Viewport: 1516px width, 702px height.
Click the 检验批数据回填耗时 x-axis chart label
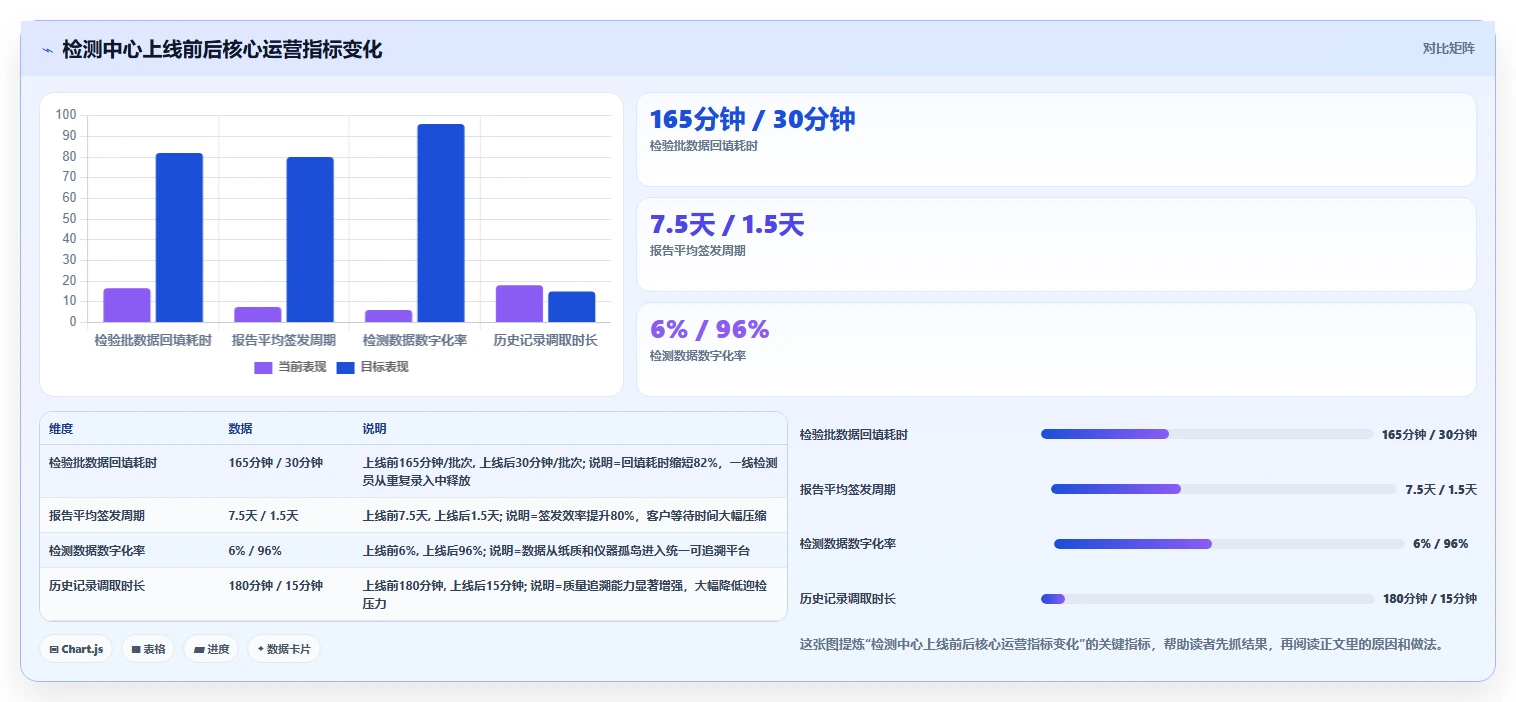point(153,340)
